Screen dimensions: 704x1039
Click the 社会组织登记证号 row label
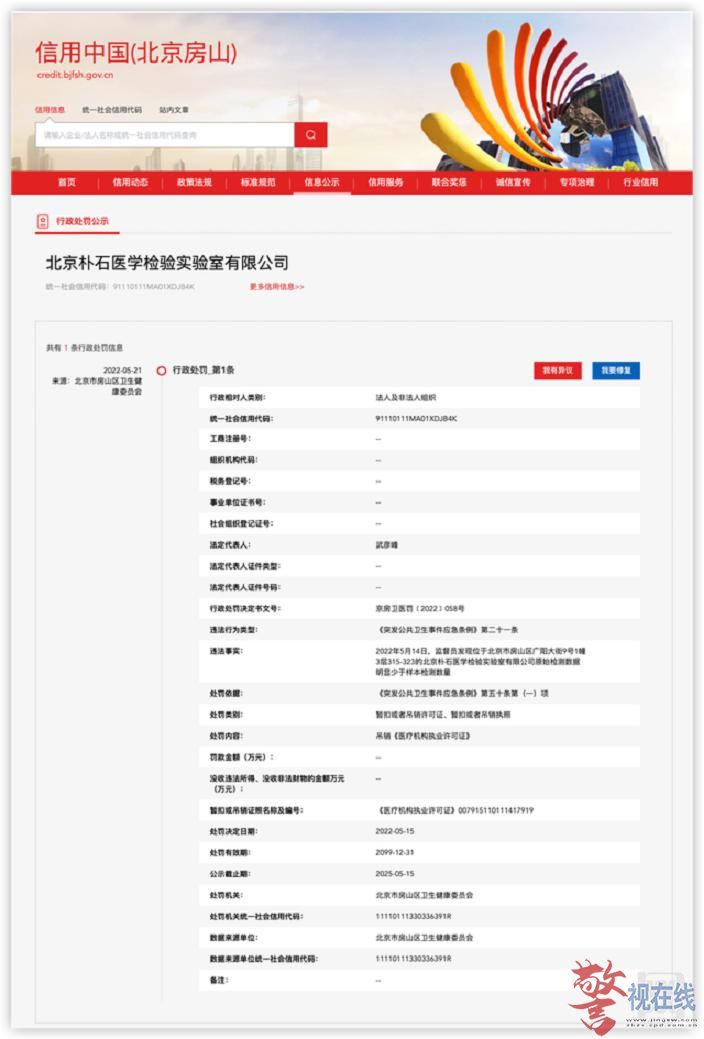tap(241, 523)
